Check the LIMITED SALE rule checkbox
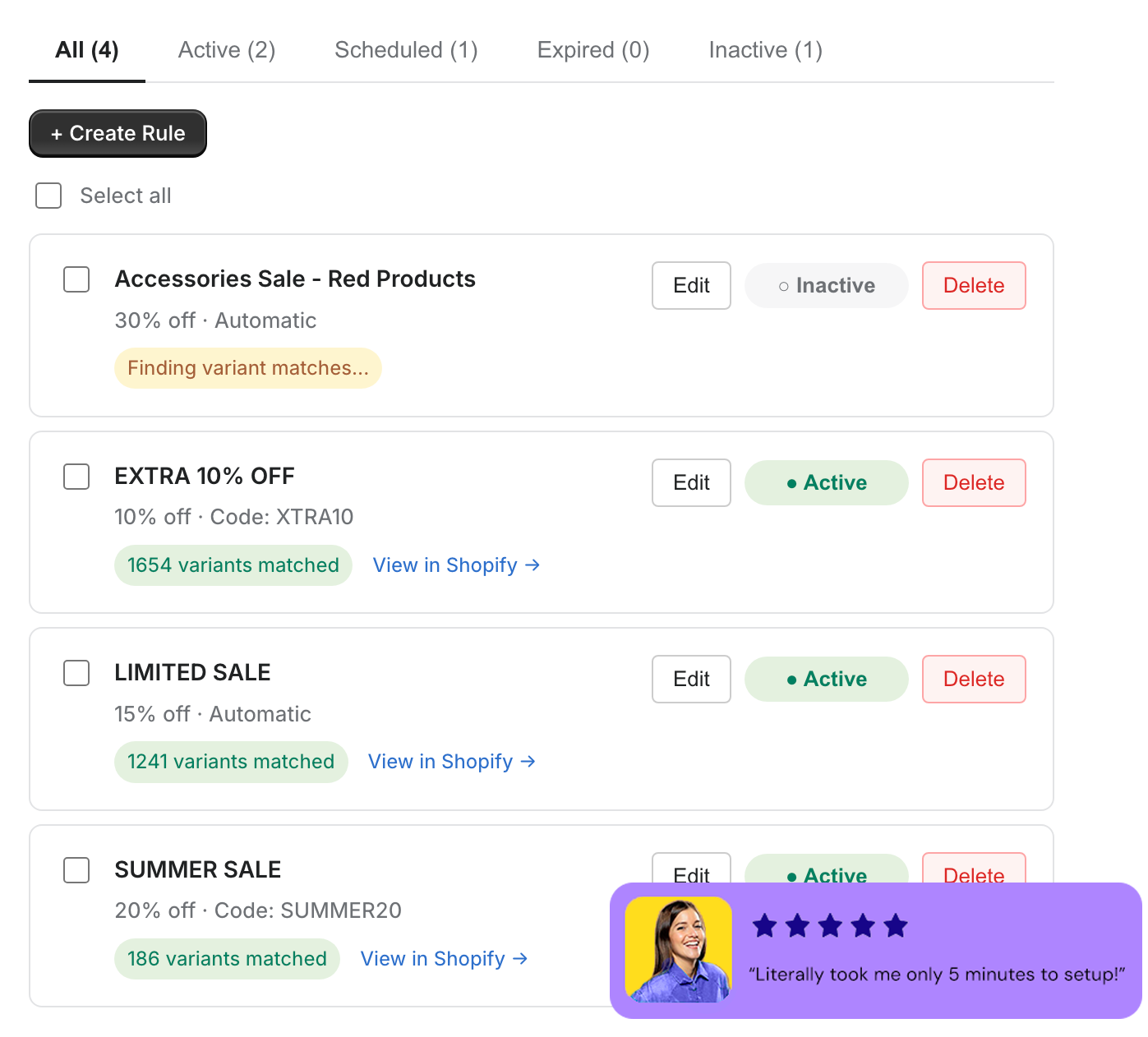Image resolution: width=1148 pixels, height=1037 pixels. tap(76, 673)
